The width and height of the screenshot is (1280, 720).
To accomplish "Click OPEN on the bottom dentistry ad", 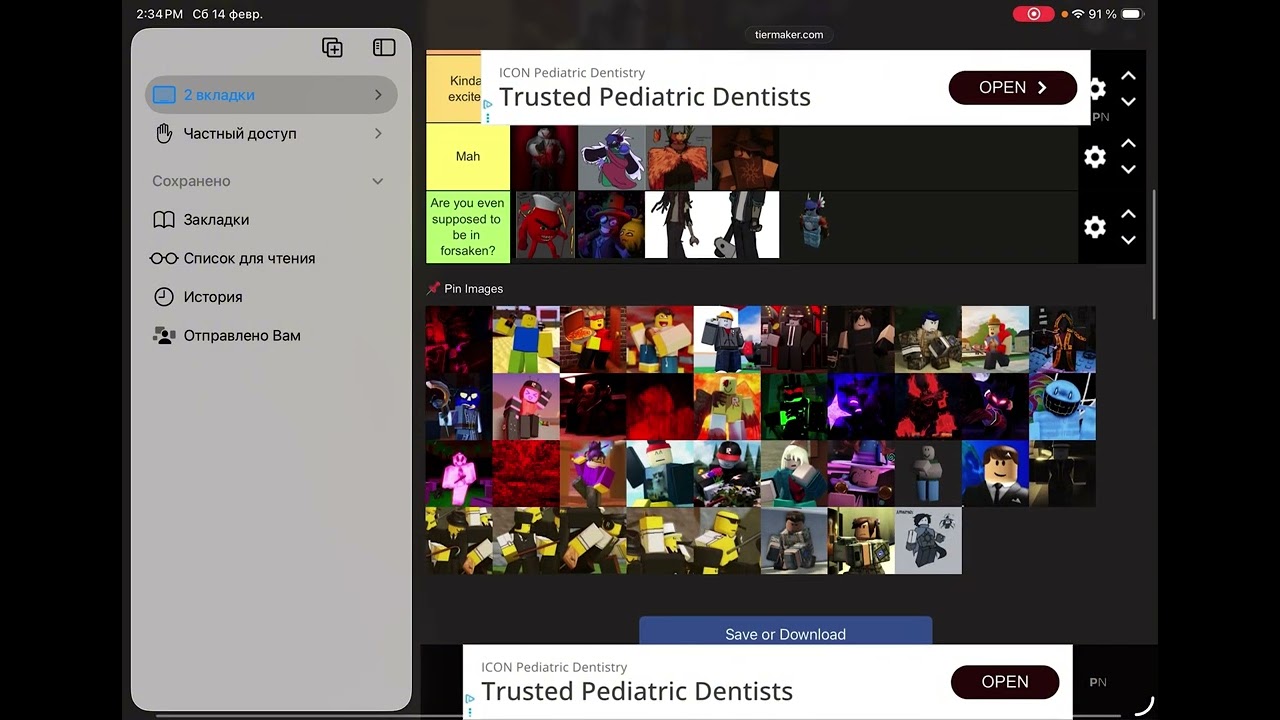I will coord(1005,682).
